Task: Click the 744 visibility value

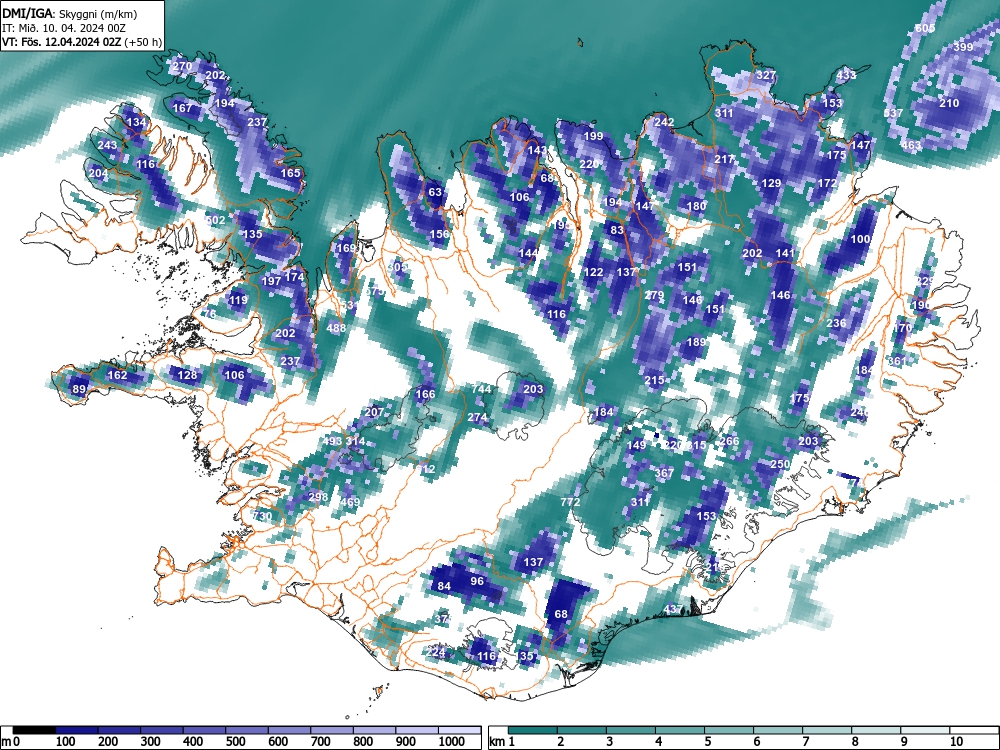Action: (x=482, y=389)
